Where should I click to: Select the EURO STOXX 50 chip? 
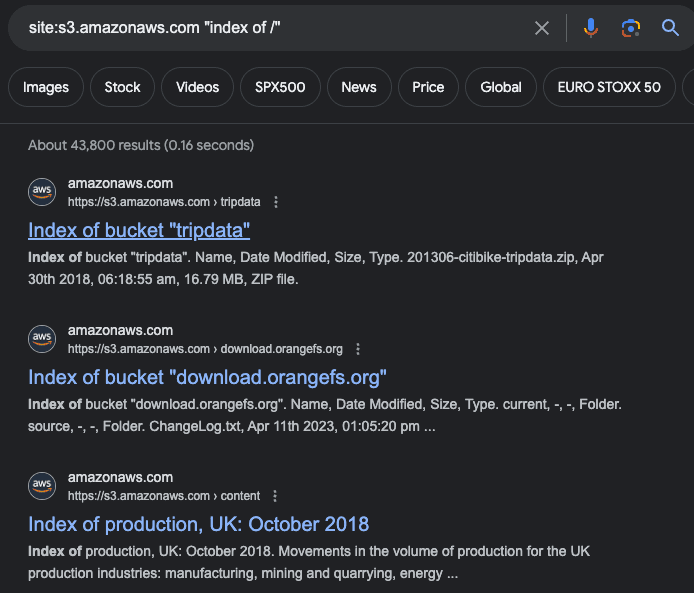[x=609, y=87]
